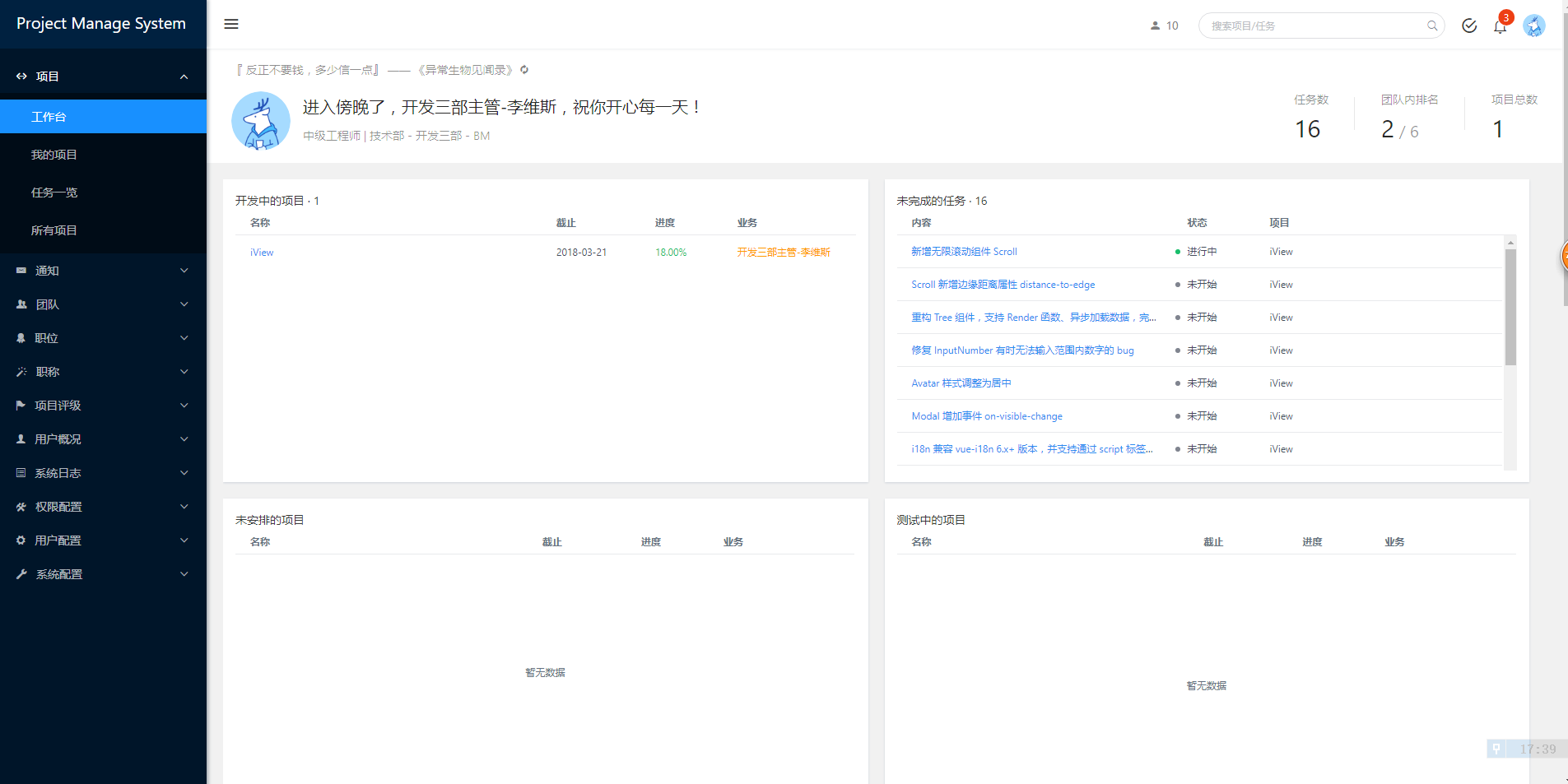Open the 新增无限滚动组件 Scroll task
Viewport: 1568px width, 784px height.
pyautogui.click(x=964, y=252)
